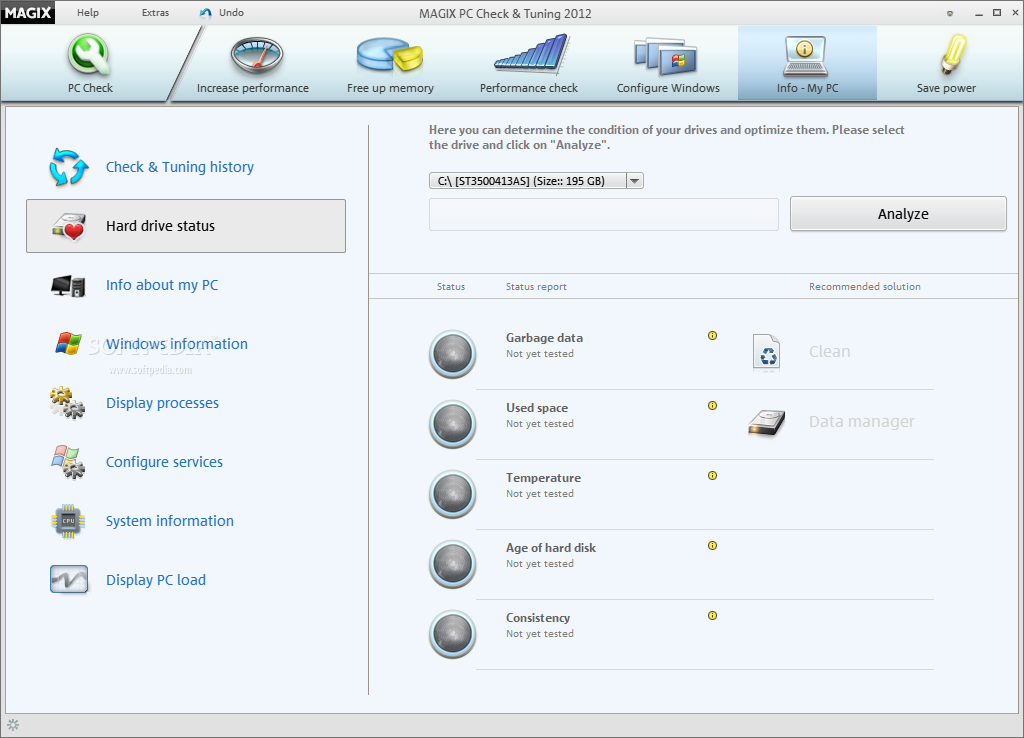Open Check & Tuning history link

click(180, 167)
